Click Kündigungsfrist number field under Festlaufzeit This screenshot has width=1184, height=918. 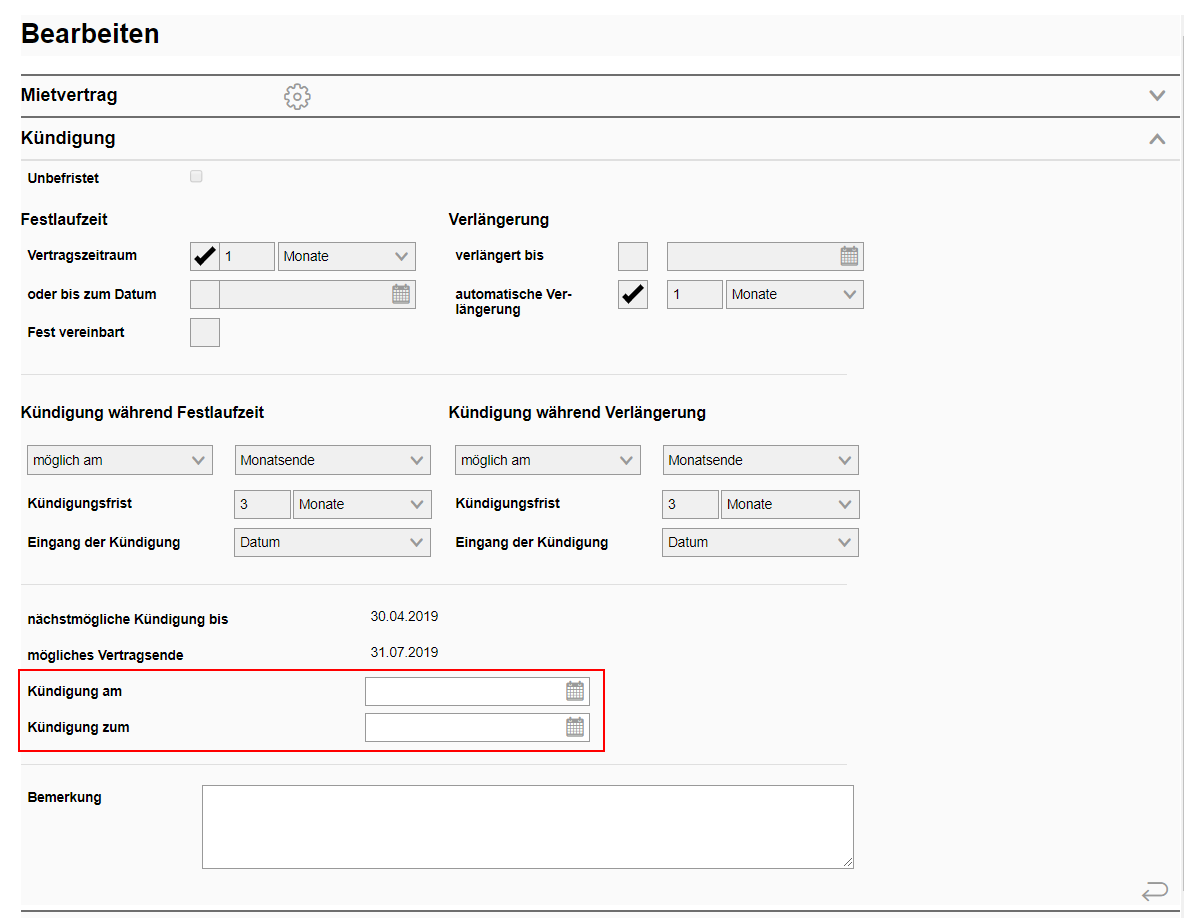(262, 504)
